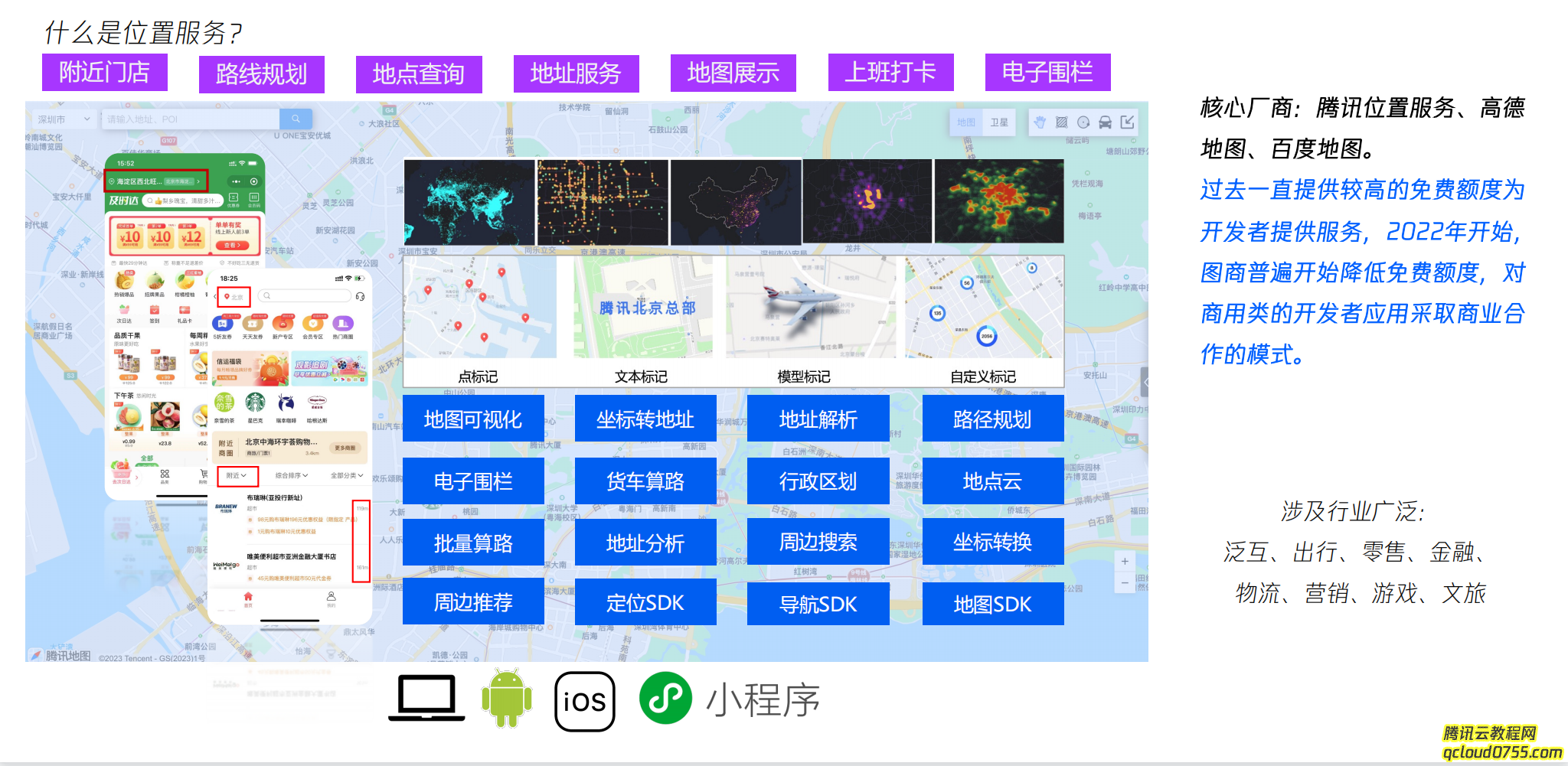Tap the 会员码 icon in green app header
The height and width of the screenshot is (766, 1568).
pyautogui.click(x=254, y=199)
